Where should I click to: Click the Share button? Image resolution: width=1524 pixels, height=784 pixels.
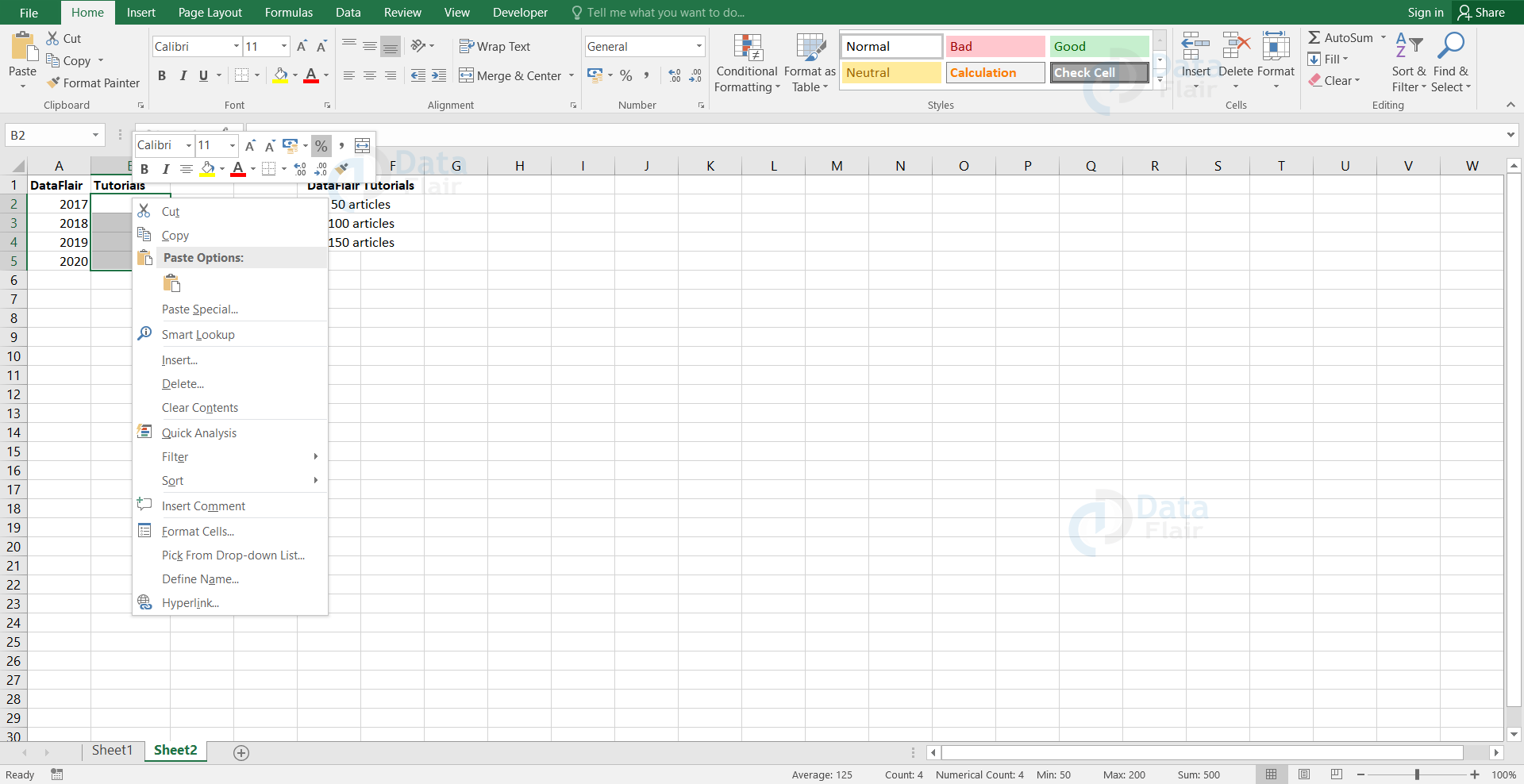pyautogui.click(x=1481, y=13)
